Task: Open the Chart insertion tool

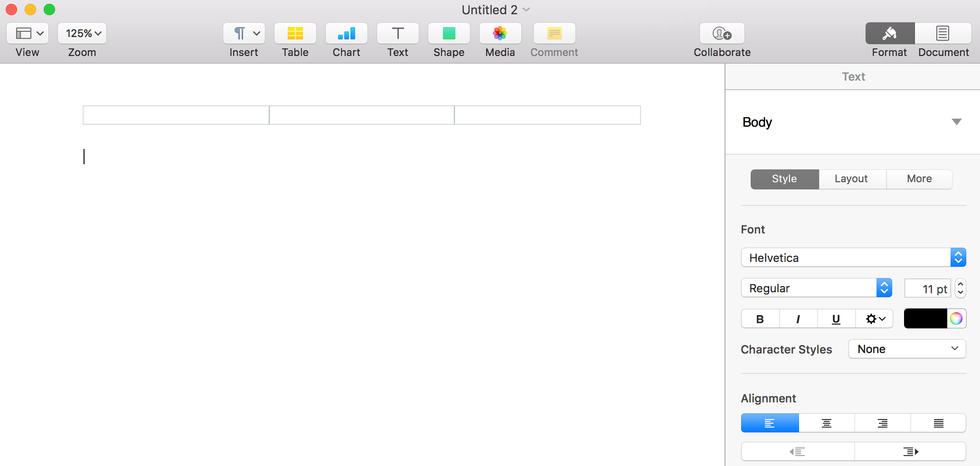Action: click(x=346, y=33)
